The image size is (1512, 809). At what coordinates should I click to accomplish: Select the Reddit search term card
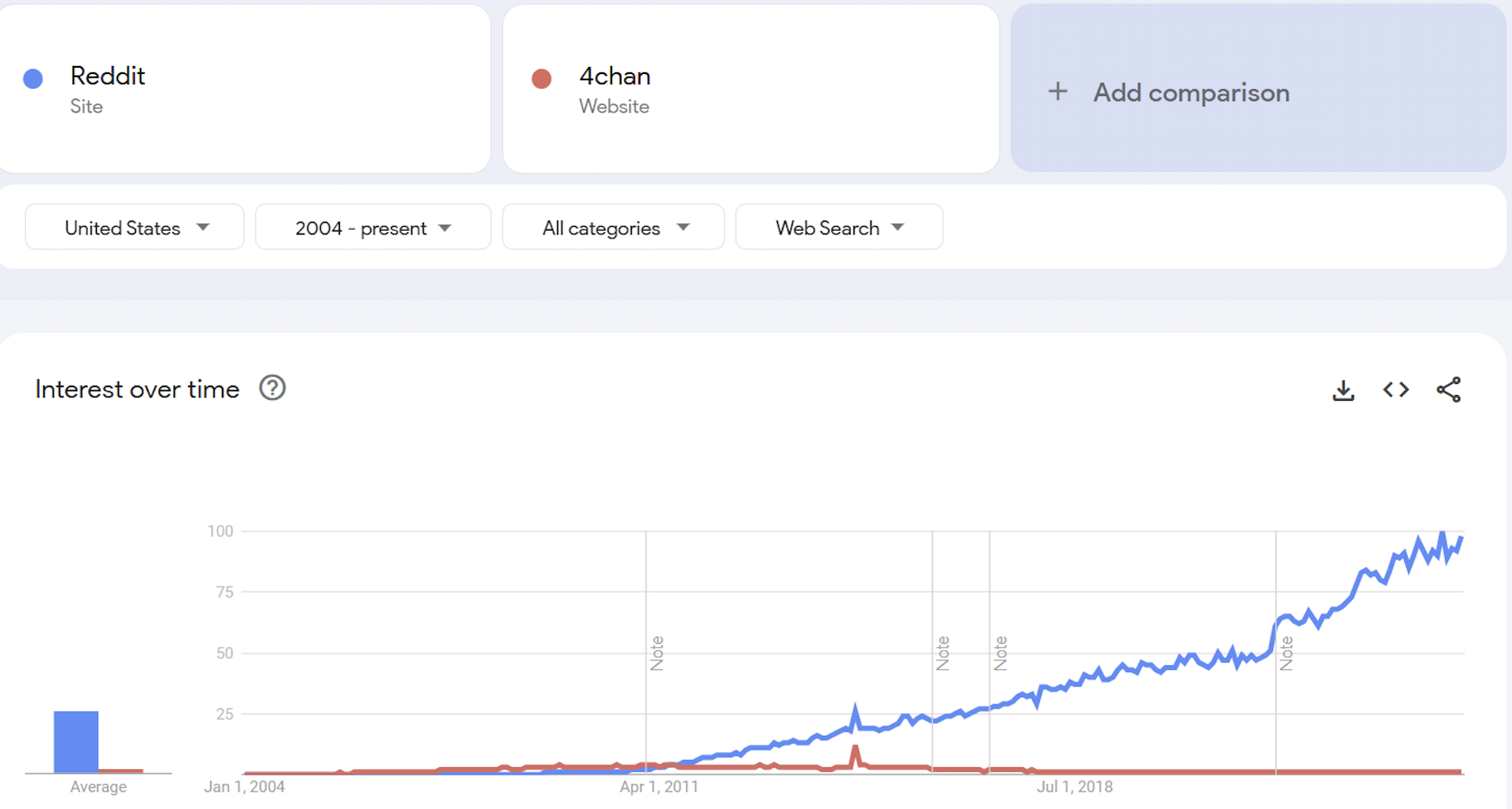click(245, 89)
